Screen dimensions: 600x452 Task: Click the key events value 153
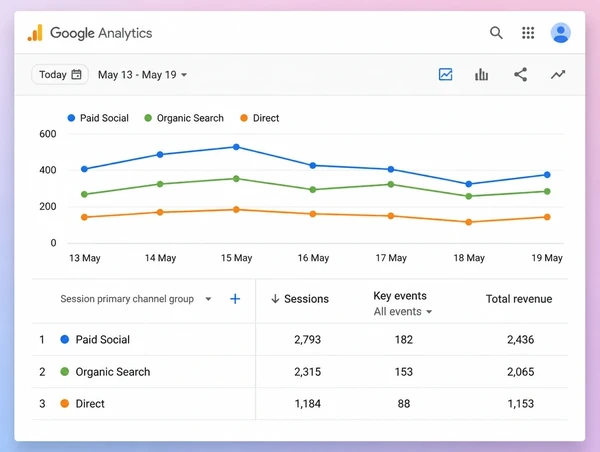[404, 372]
